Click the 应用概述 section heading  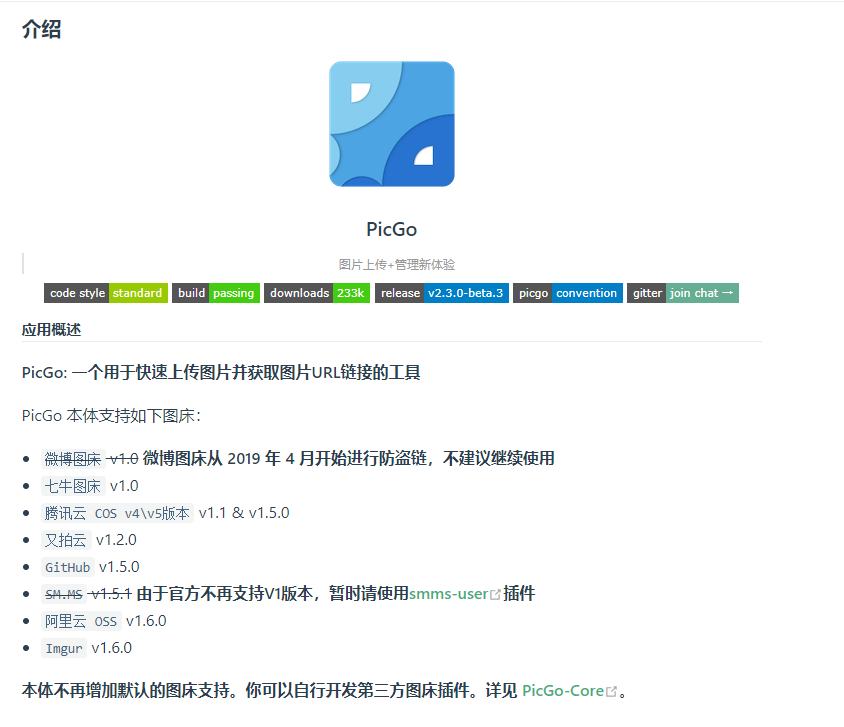pyautogui.click(x=51, y=329)
